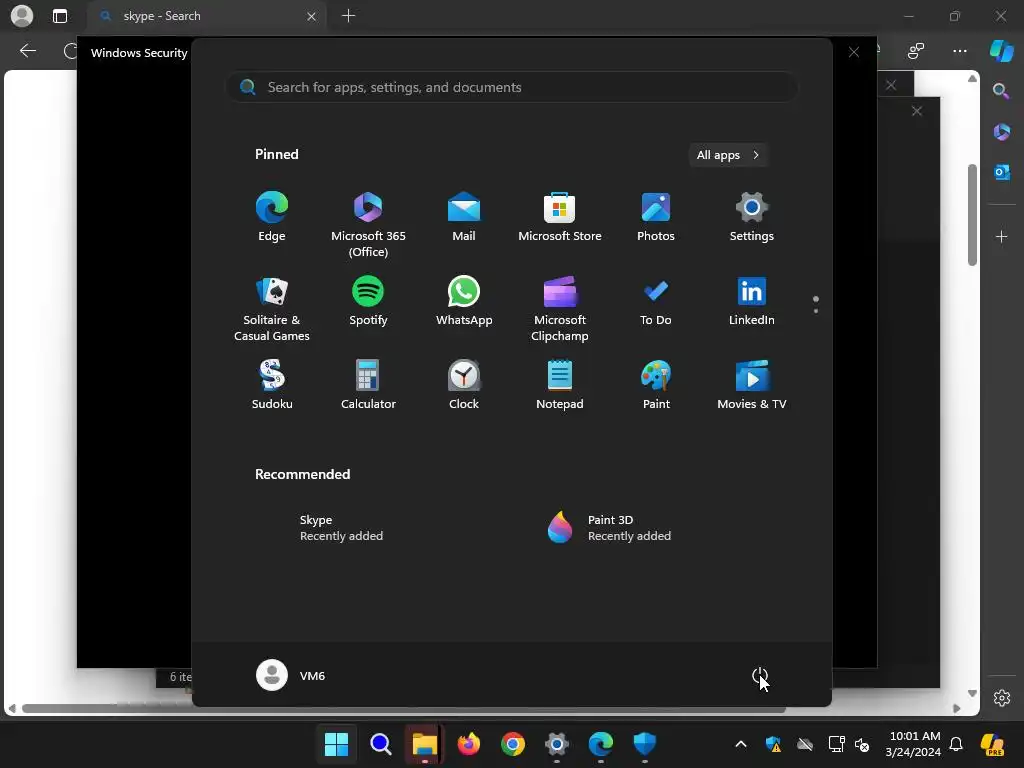
Task: Focus the Start menu search box
Action: point(511,87)
